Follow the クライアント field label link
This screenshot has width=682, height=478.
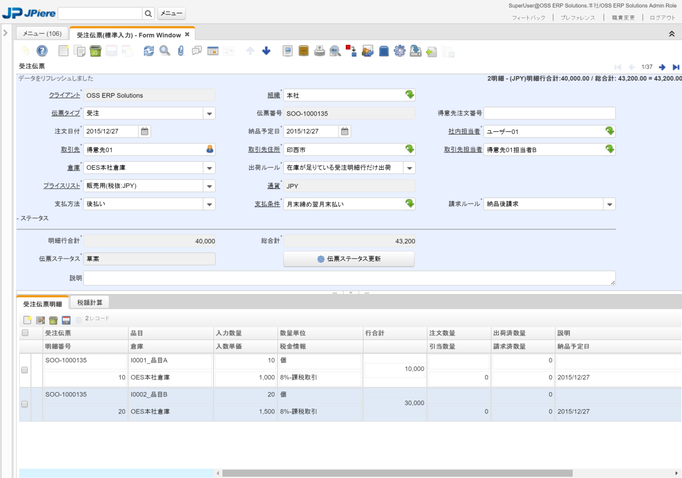(x=64, y=95)
